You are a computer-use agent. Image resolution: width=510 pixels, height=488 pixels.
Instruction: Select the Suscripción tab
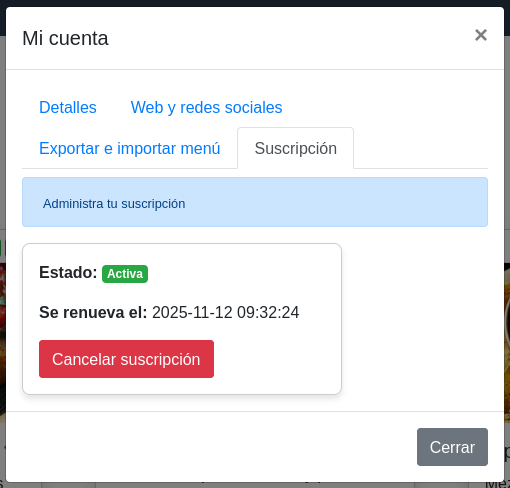tap(296, 148)
